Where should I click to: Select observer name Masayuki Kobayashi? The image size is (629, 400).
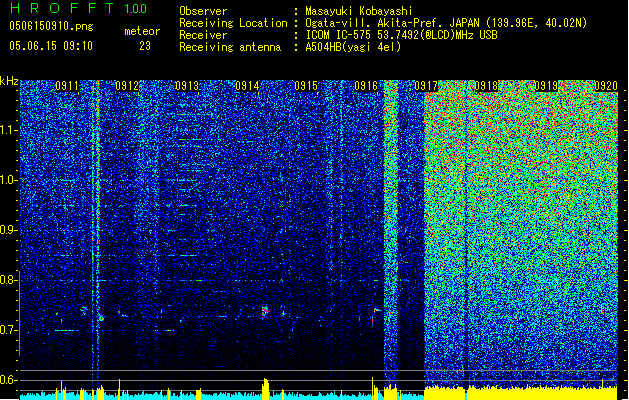pyautogui.click(x=359, y=11)
